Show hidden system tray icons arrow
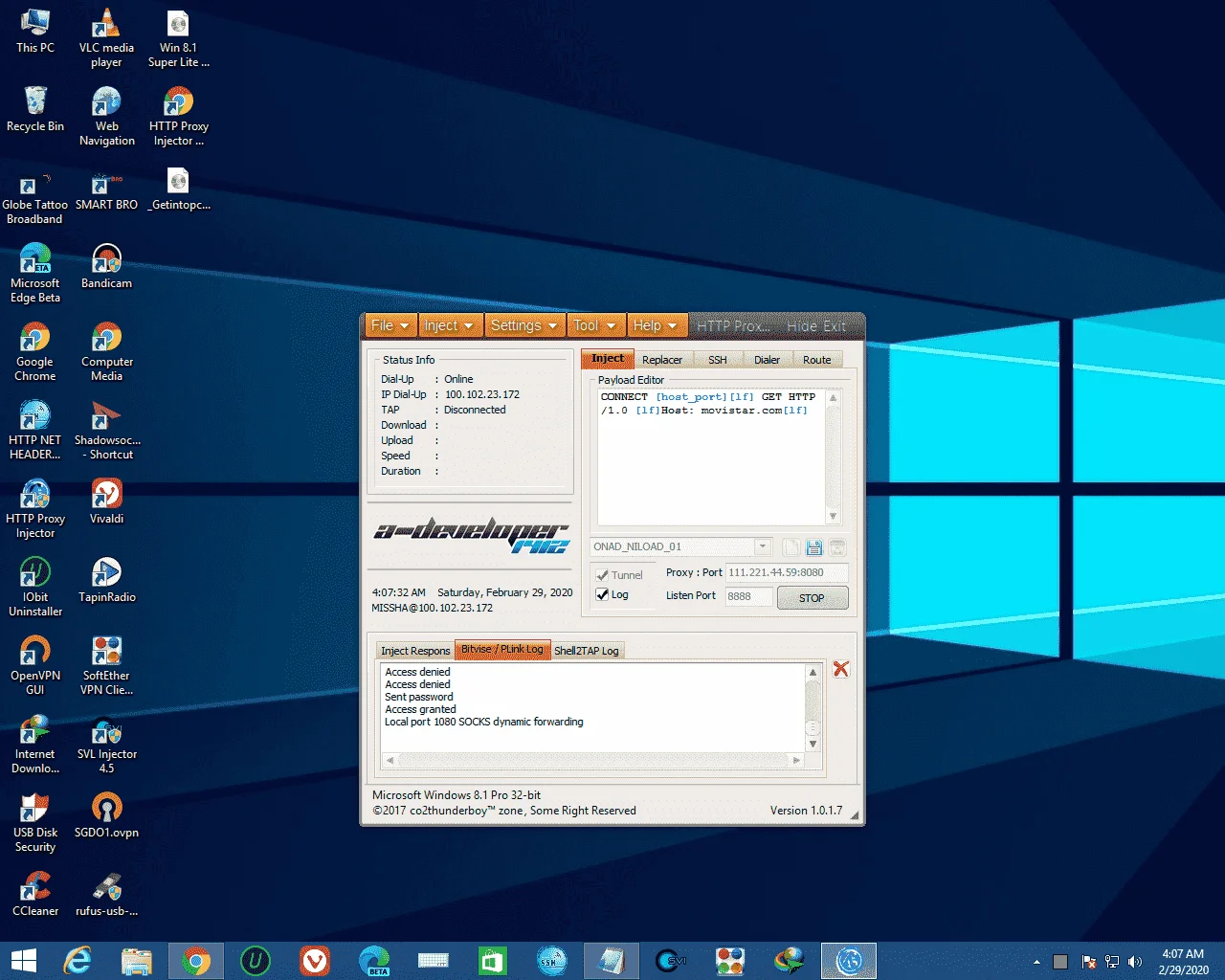 click(x=1036, y=962)
